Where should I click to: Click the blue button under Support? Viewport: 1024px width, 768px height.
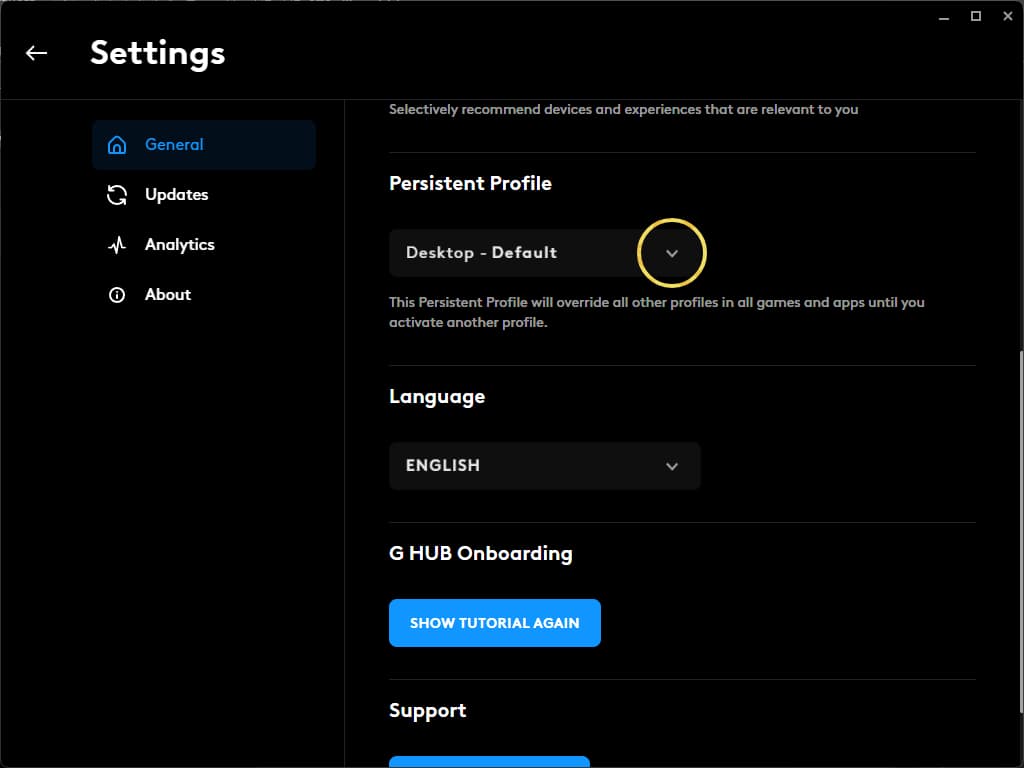(x=489, y=762)
